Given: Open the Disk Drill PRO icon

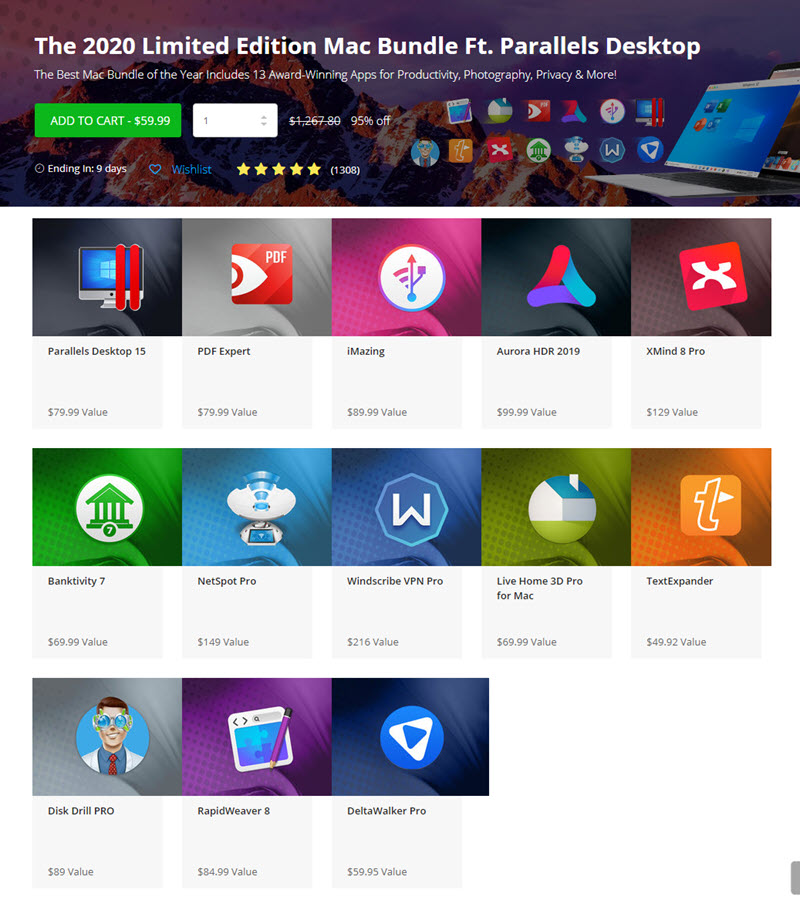Looking at the screenshot, I should click(x=112, y=737).
